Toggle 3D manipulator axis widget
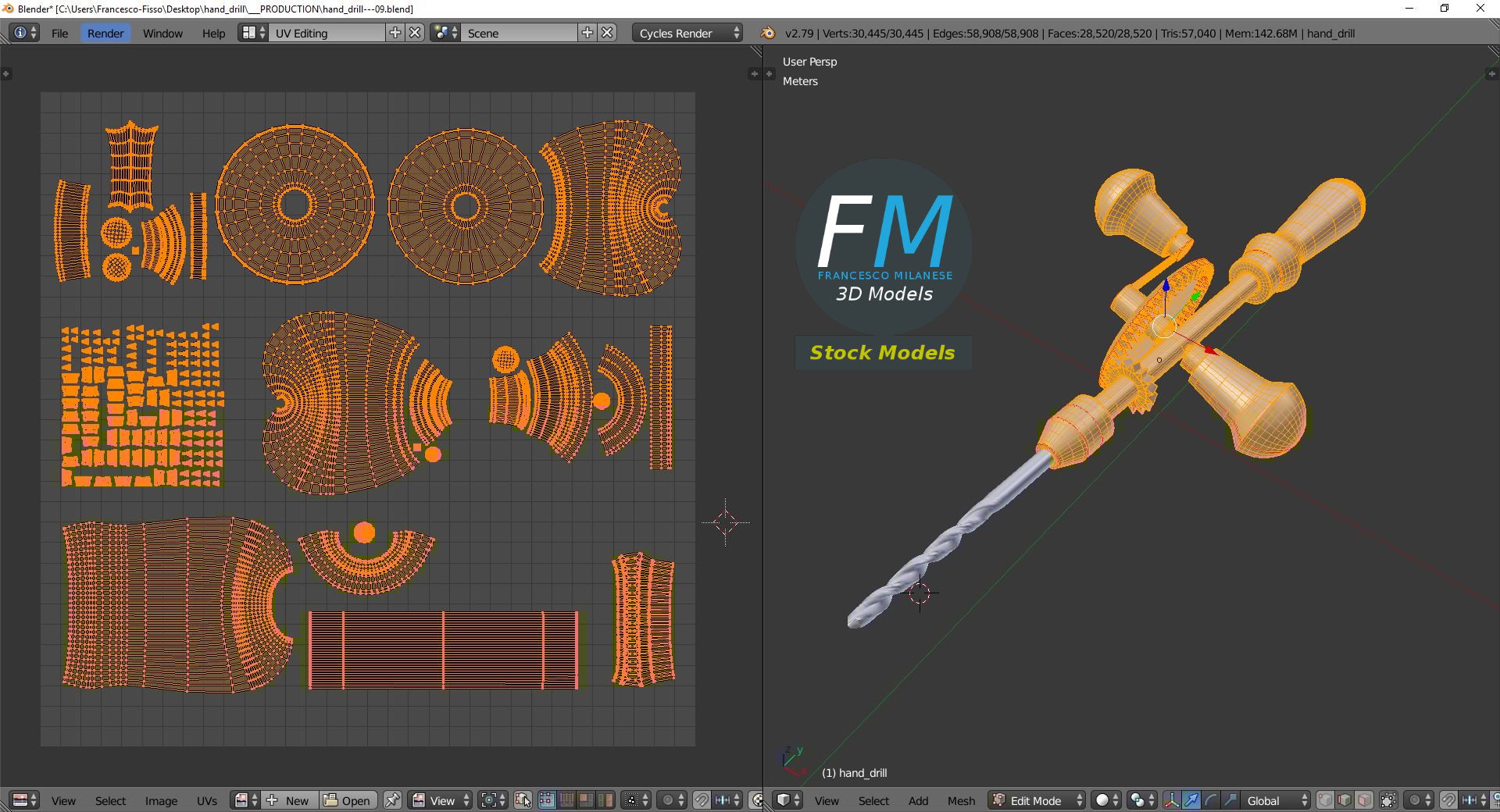The image size is (1500, 812). coord(1172,800)
